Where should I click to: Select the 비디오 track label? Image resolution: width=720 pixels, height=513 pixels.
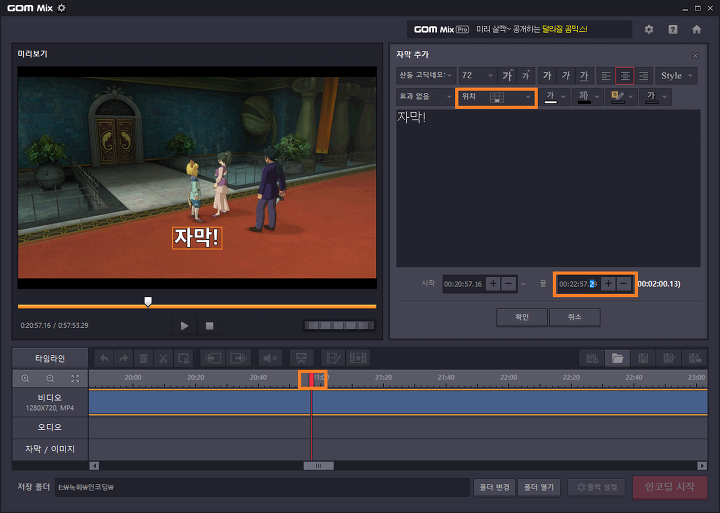(x=50, y=402)
